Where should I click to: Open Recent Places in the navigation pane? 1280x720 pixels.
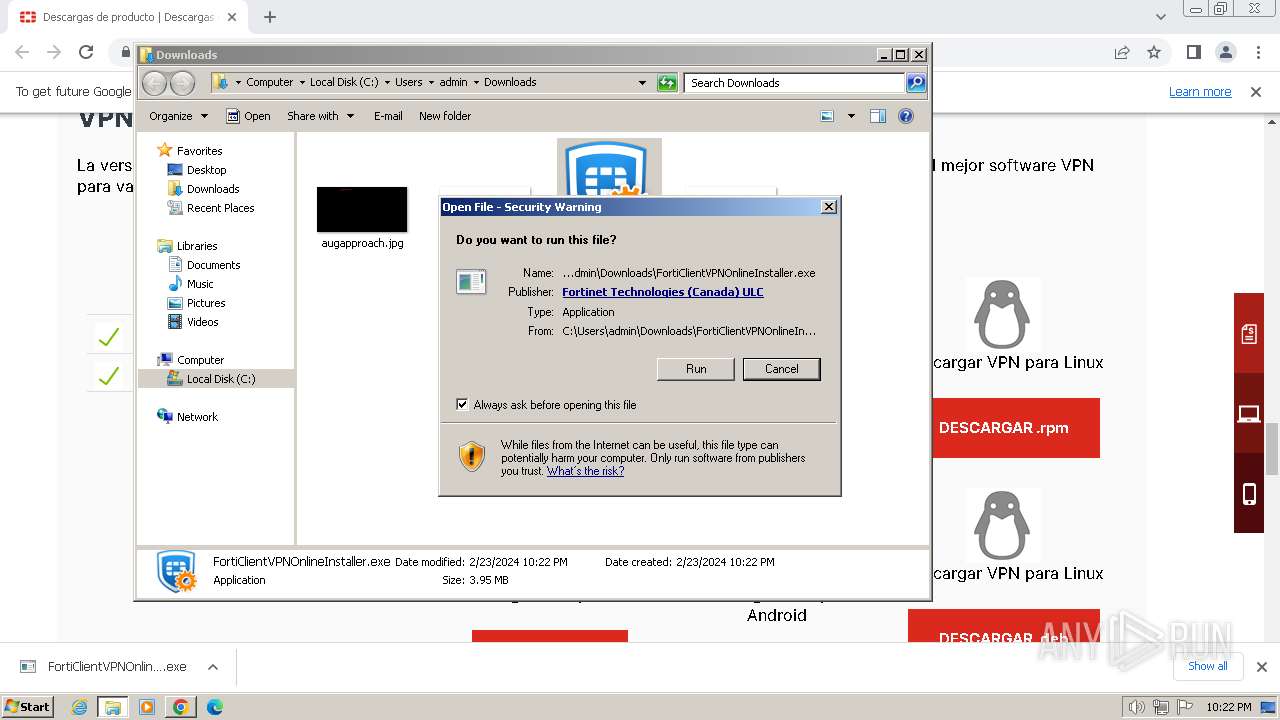[x=220, y=208]
